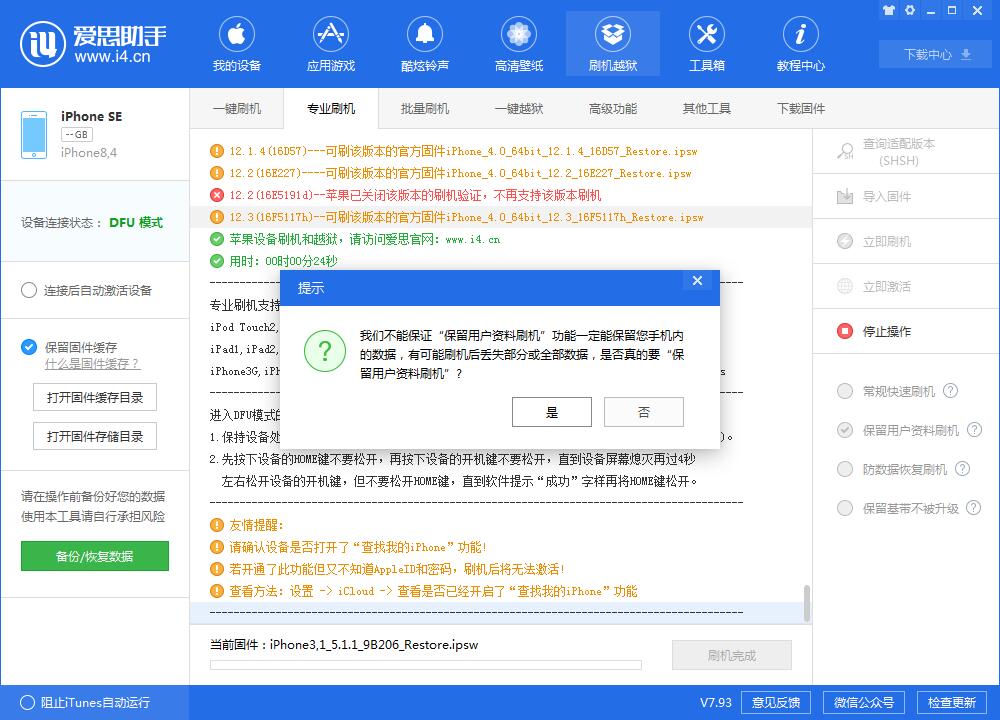Open settings gear in title bar

click(x=910, y=10)
